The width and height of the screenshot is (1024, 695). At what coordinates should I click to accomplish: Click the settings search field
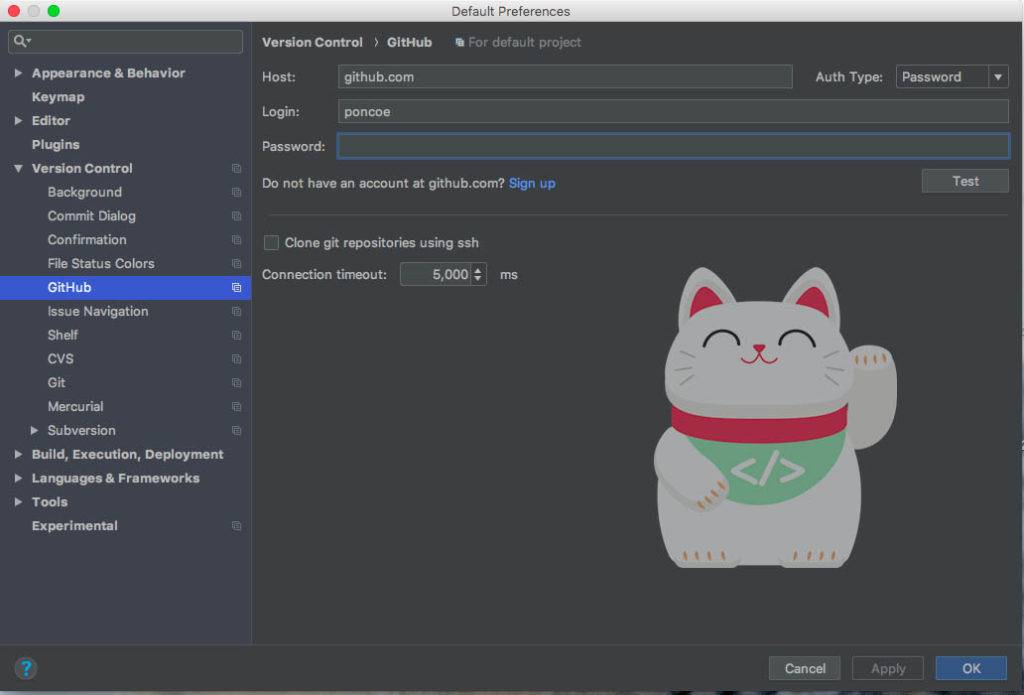click(x=125, y=42)
